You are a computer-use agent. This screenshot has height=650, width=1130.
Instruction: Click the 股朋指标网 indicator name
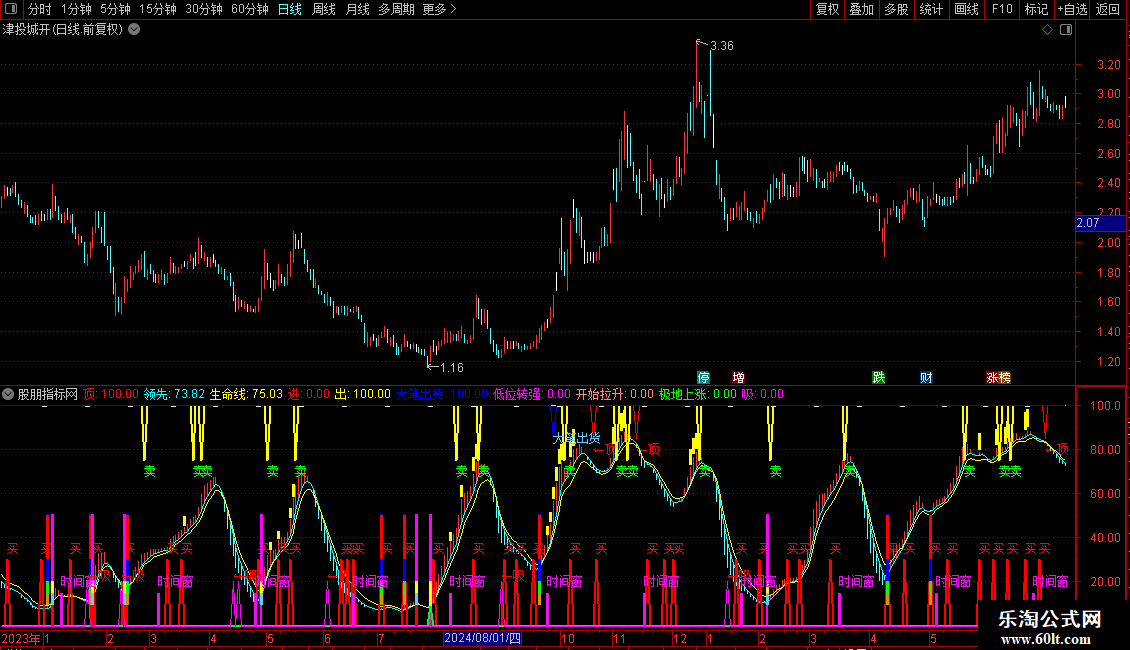[x=48, y=394]
